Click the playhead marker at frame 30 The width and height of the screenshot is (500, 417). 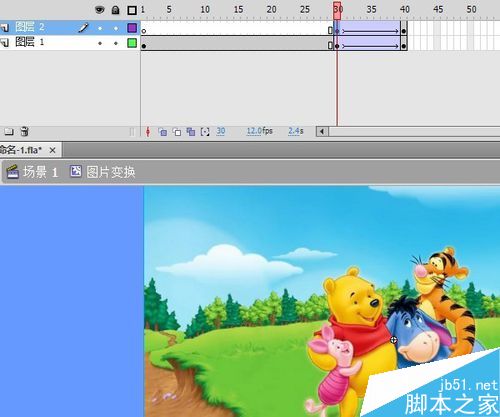(337, 12)
